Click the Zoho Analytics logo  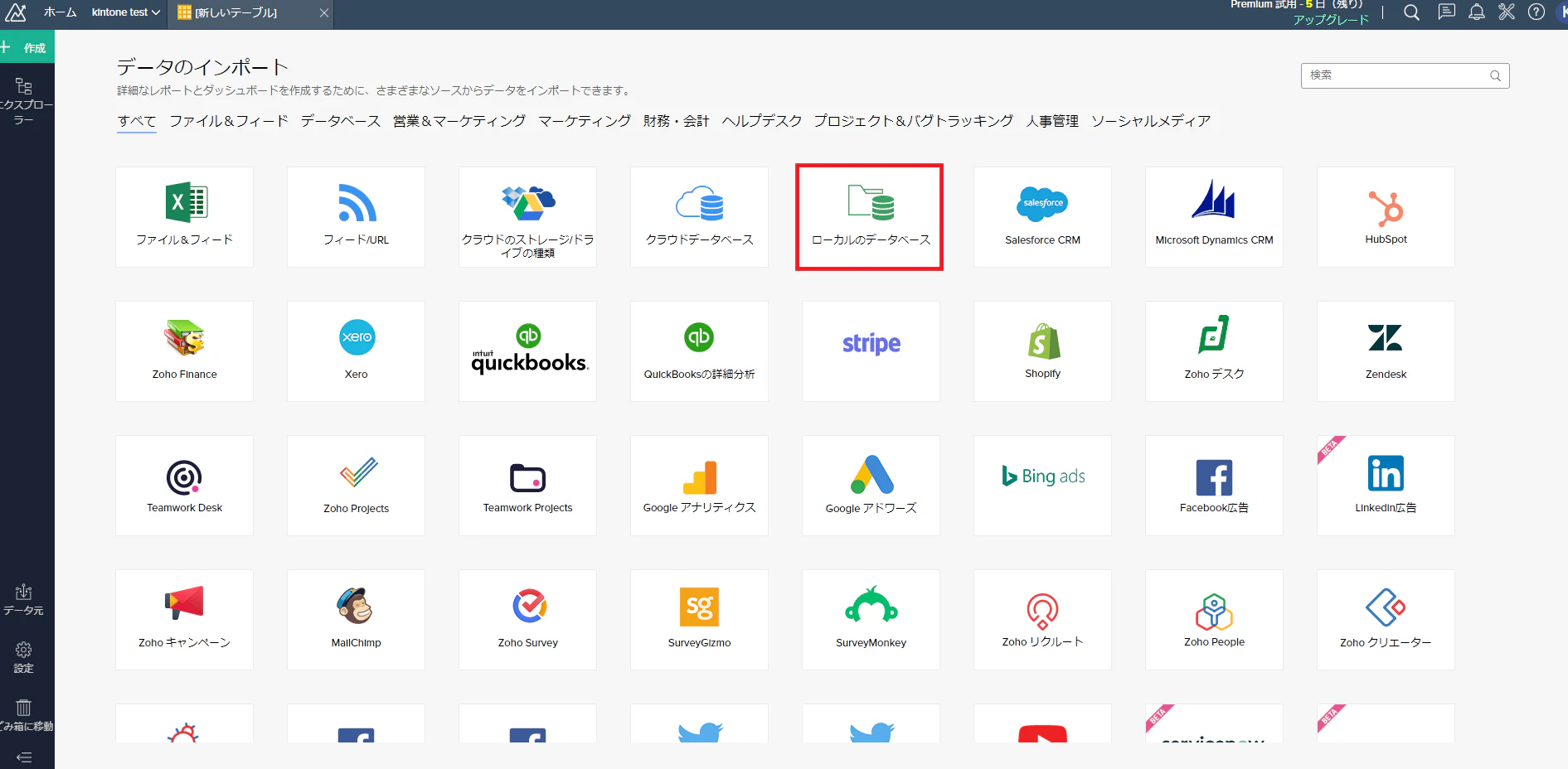coord(16,12)
